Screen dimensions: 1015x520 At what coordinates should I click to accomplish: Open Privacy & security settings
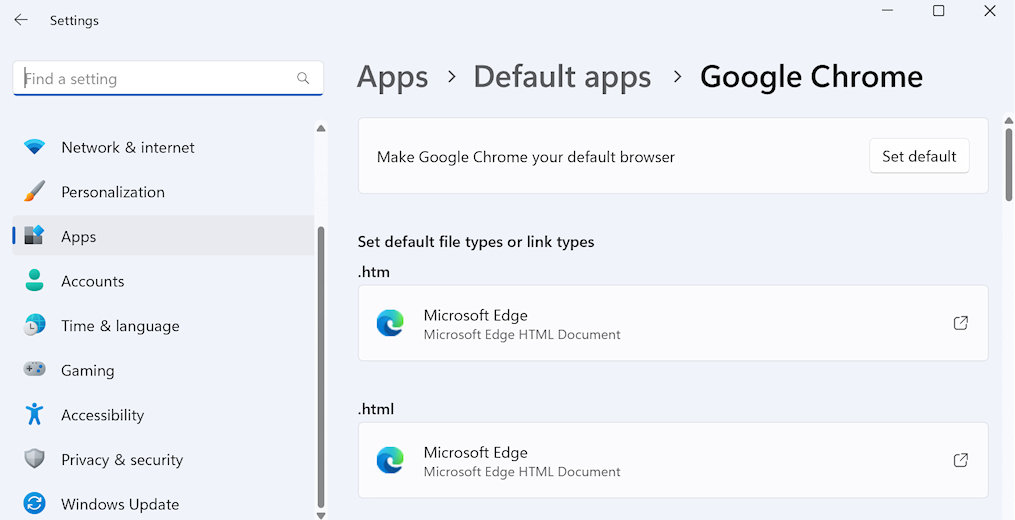(x=163, y=460)
